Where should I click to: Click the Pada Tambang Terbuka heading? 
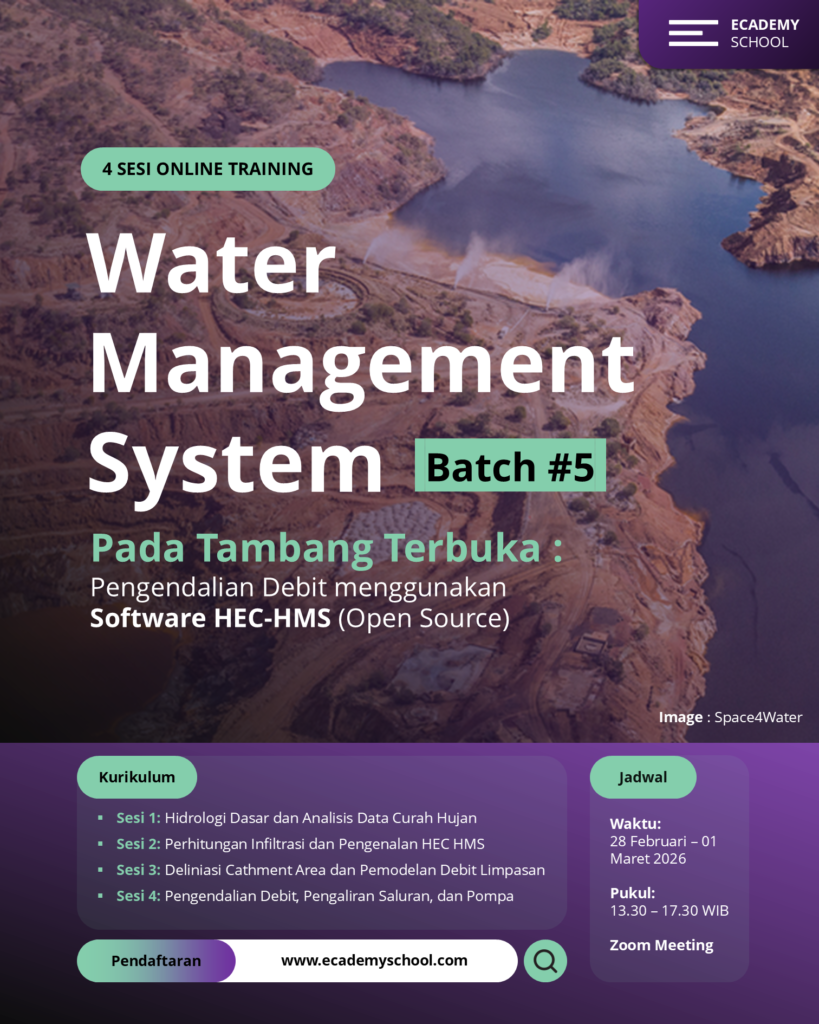(326, 548)
